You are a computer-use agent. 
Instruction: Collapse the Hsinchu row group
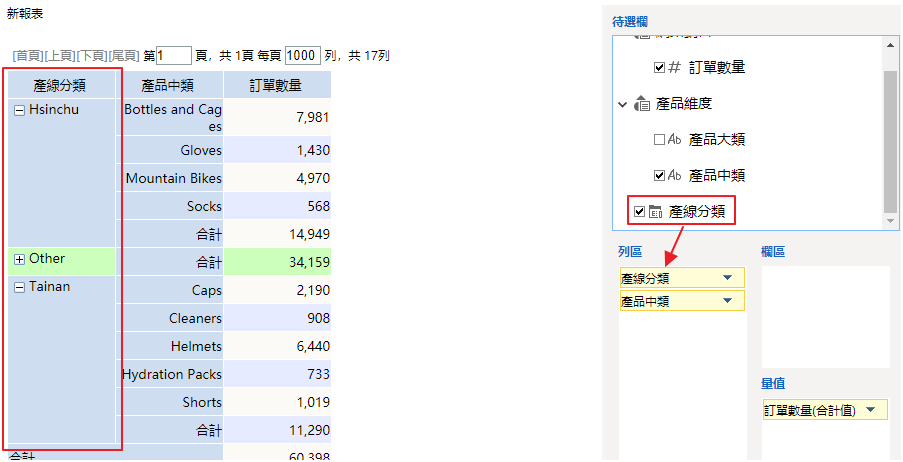click(x=19, y=111)
